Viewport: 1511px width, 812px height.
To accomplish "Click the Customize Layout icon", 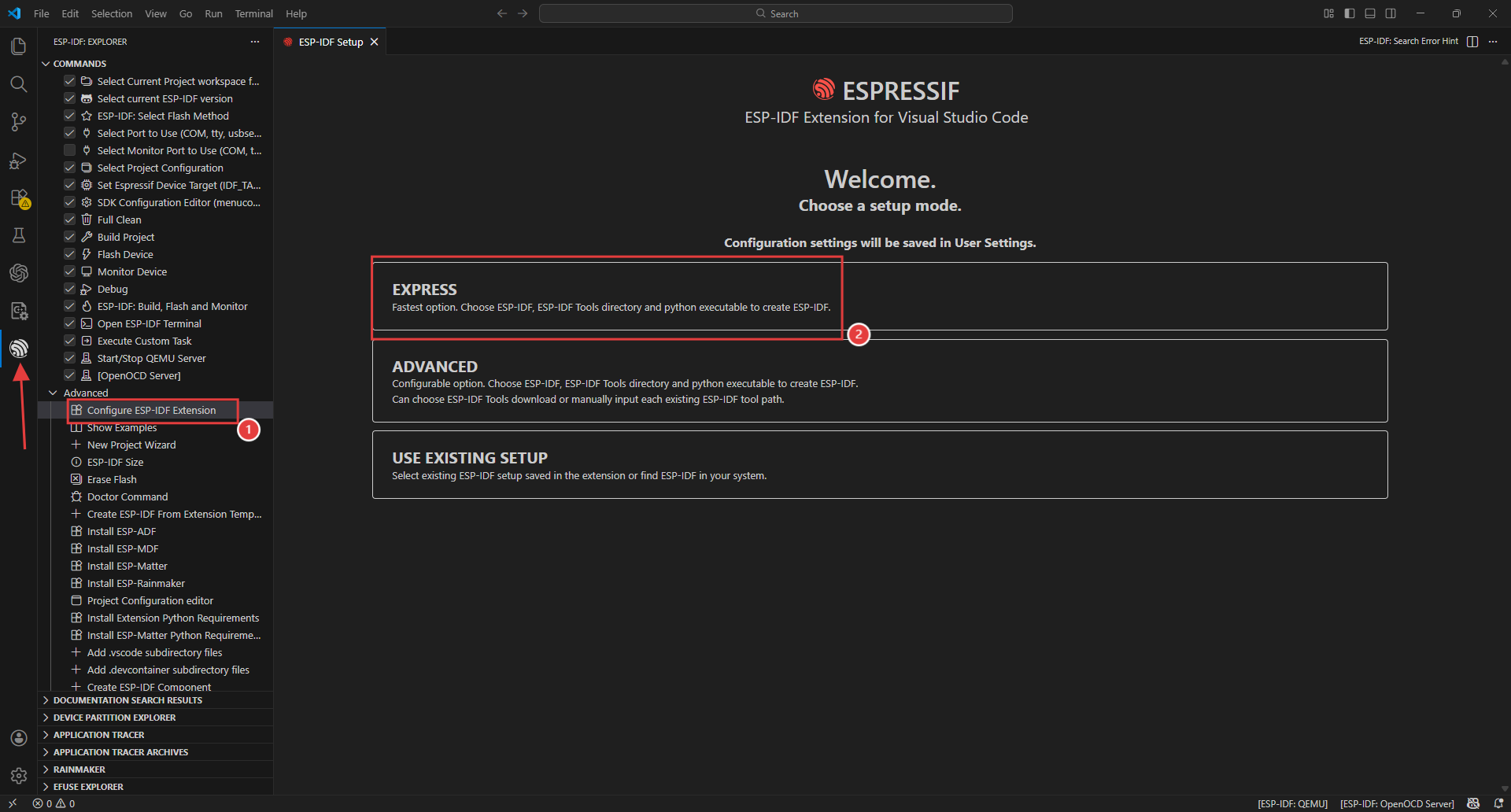I will (x=1329, y=13).
